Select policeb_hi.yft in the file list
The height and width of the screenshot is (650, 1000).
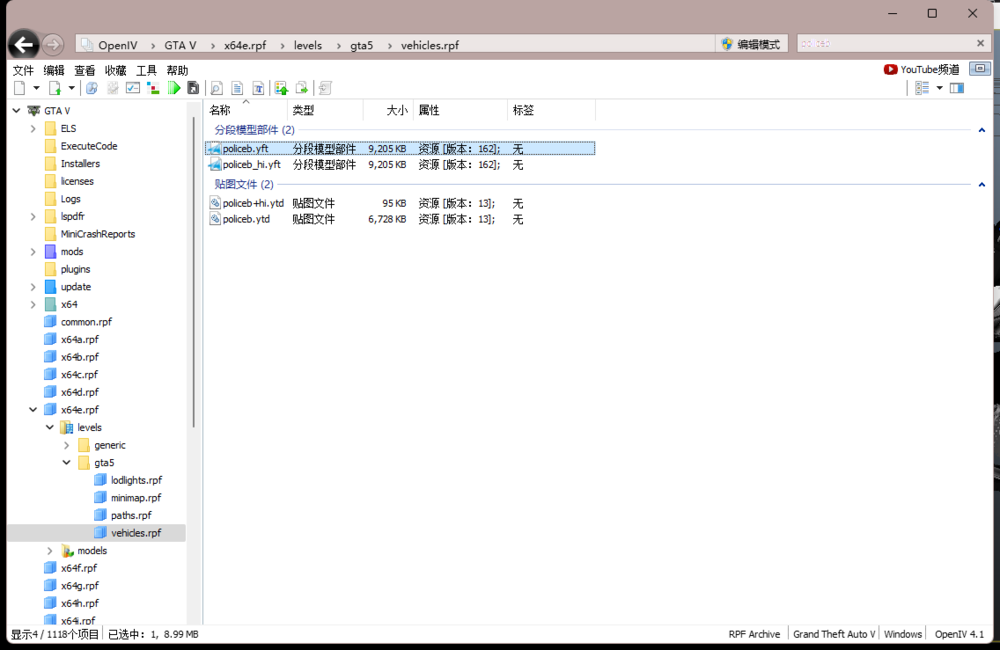tap(251, 165)
